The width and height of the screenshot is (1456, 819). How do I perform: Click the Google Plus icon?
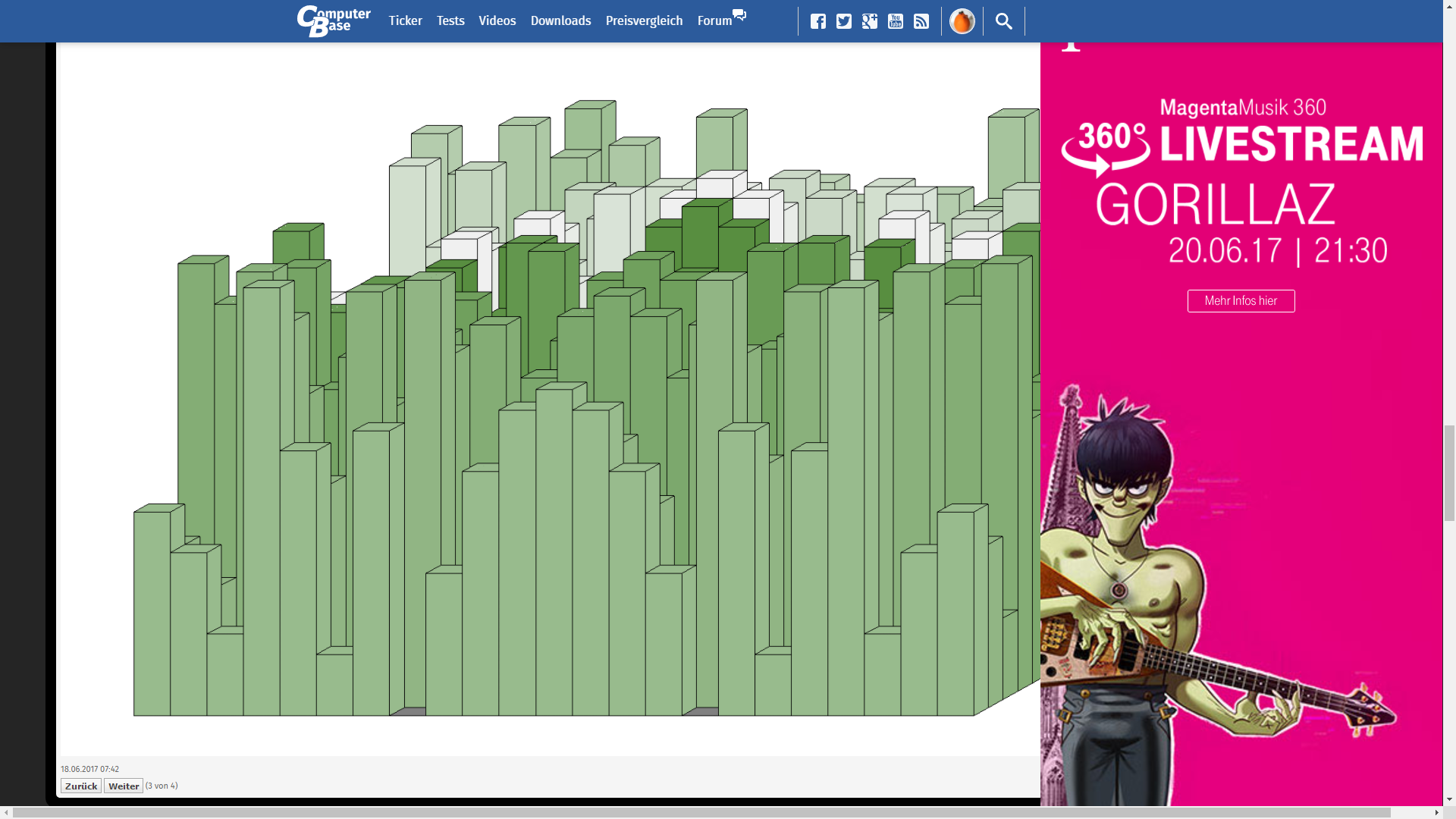tap(869, 21)
